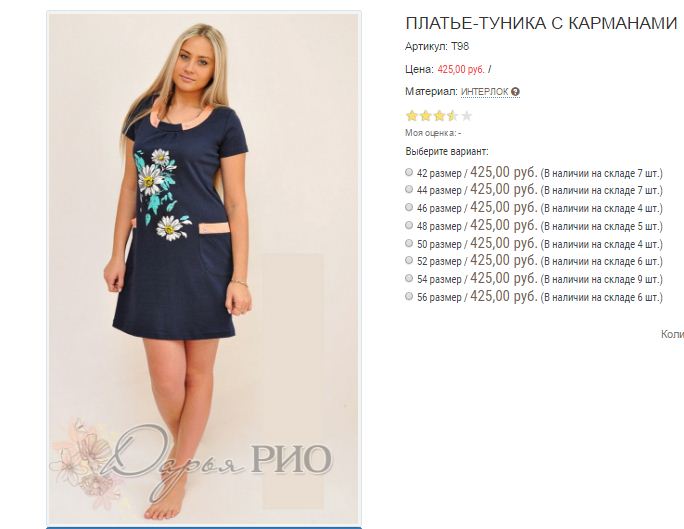This screenshot has width=684, height=529.
Task: Rate the product with the fifth star
Action: pyautogui.click(x=466, y=116)
